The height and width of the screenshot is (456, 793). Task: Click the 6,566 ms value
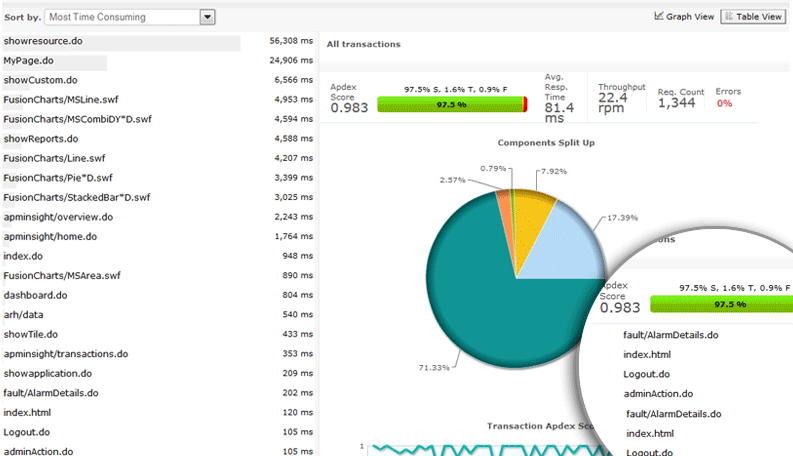coord(293,80)
